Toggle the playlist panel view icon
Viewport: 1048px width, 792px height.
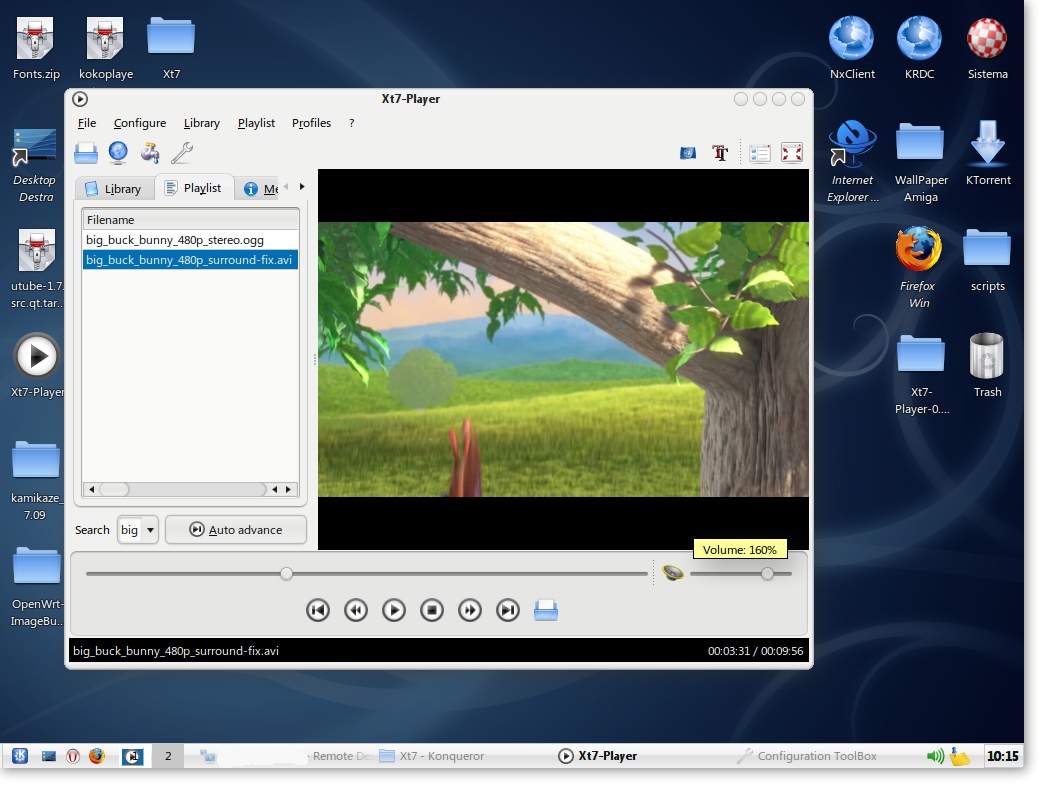click(x=760, y=153)
